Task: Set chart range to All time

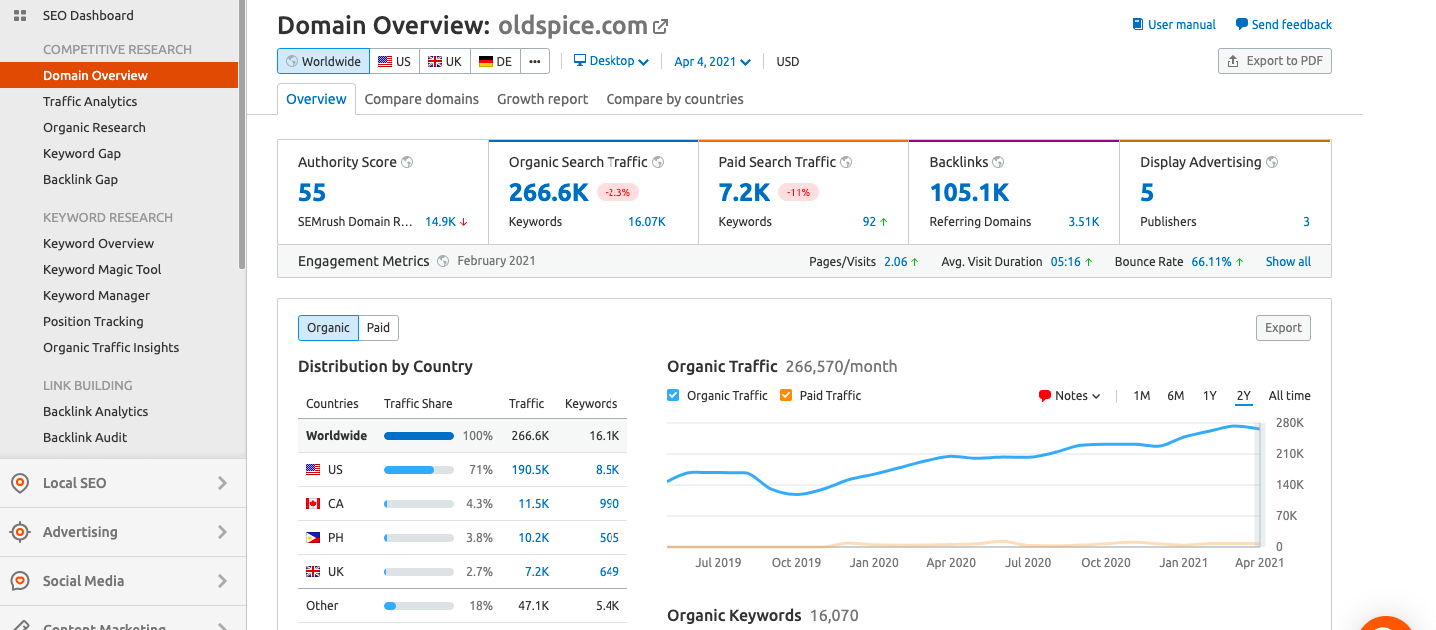Action: click(x=1289, y=396)
